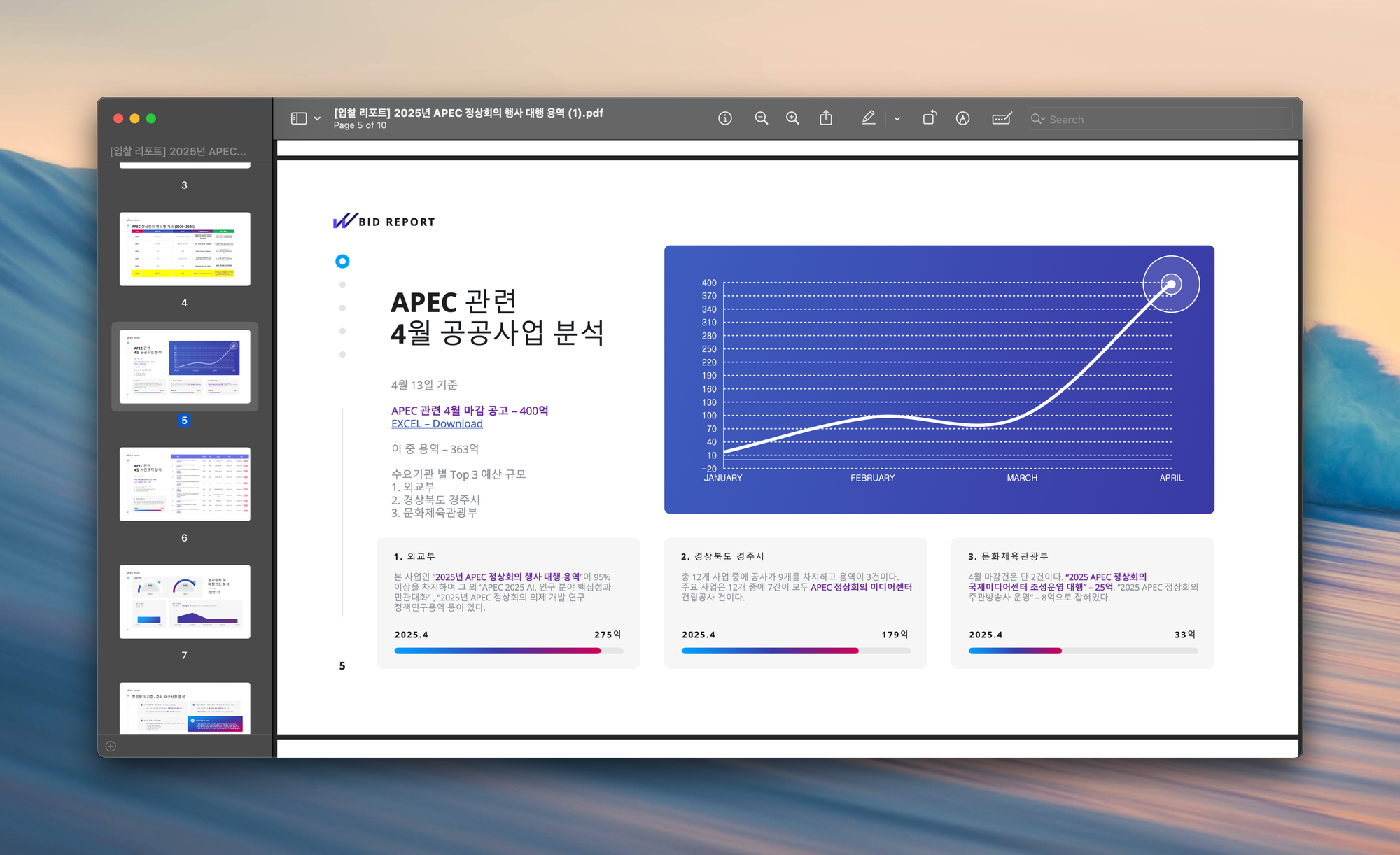Select page 6 thumbnail in sidebar
Image resolution: width=1400 pixels, height=855 pixels.
coord(185,484)
